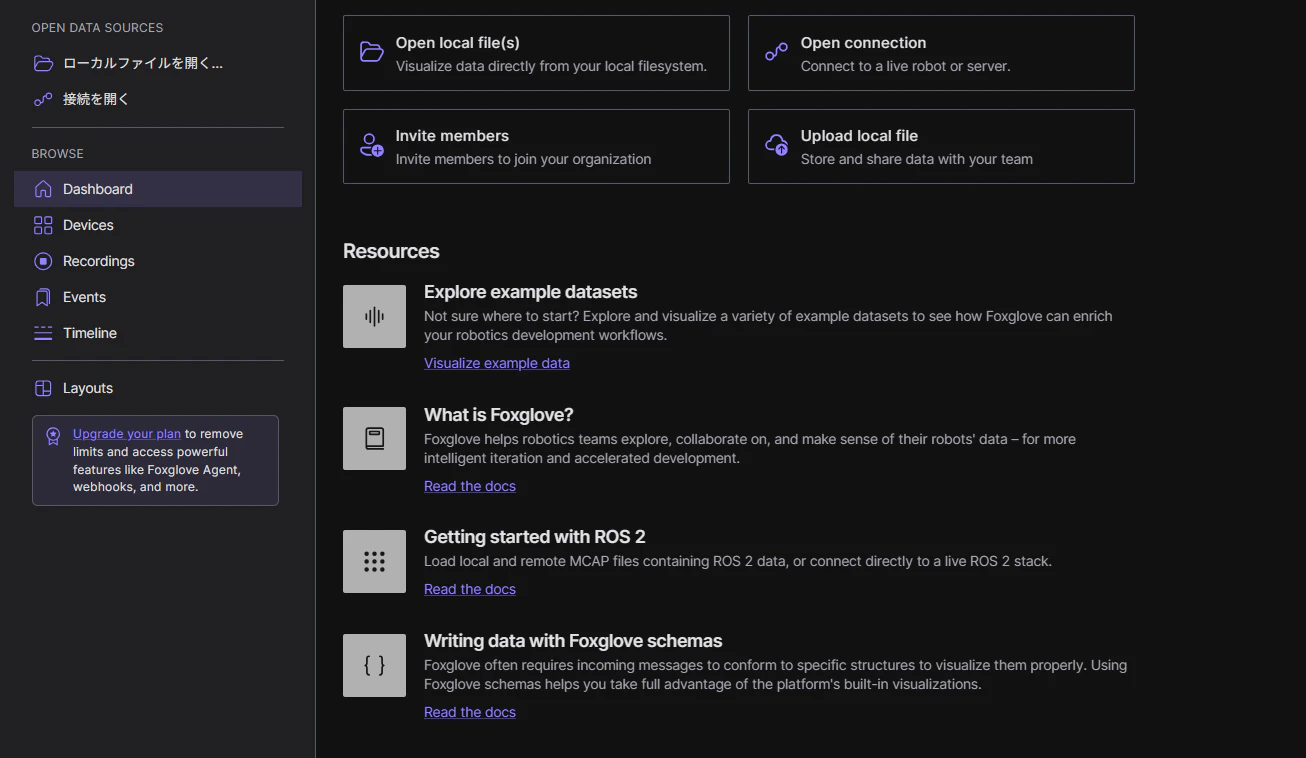Open Read the docs under Getting started with ROS 2
The width and height of the screenshot is (1306, 758).
coord(470,589)
